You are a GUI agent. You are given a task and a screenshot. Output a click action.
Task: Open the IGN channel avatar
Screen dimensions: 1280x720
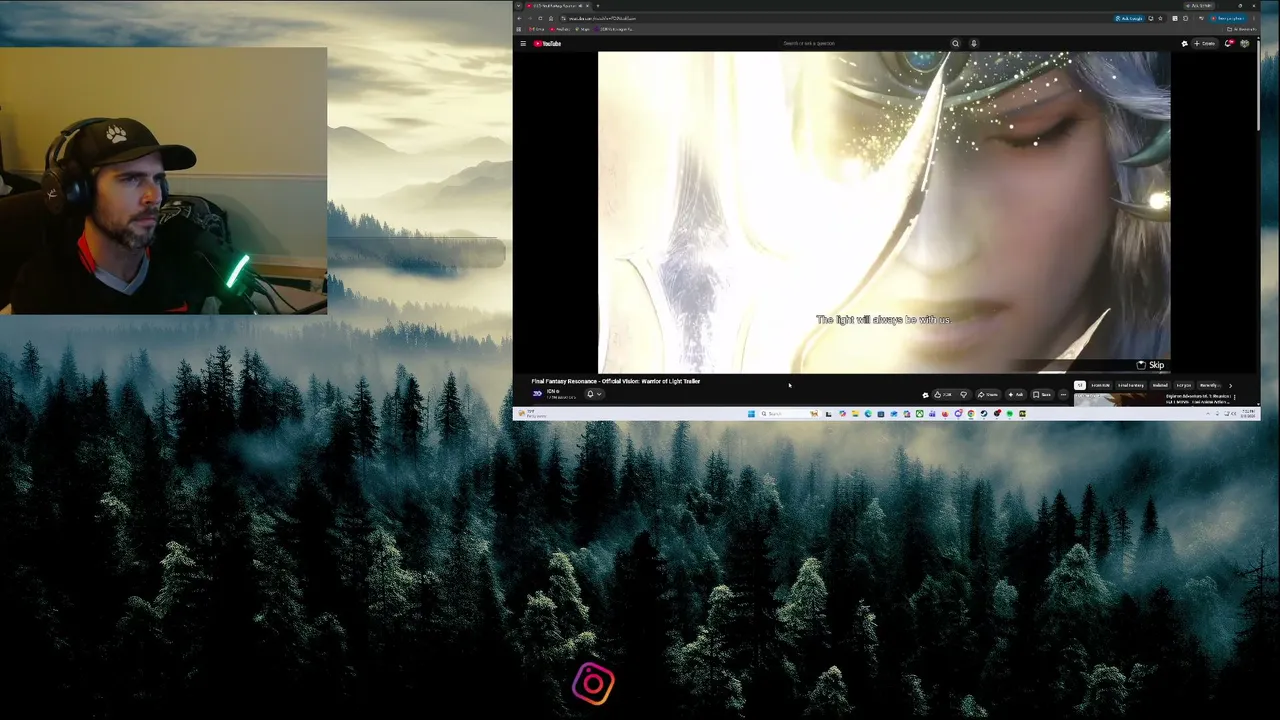[537, 394]
